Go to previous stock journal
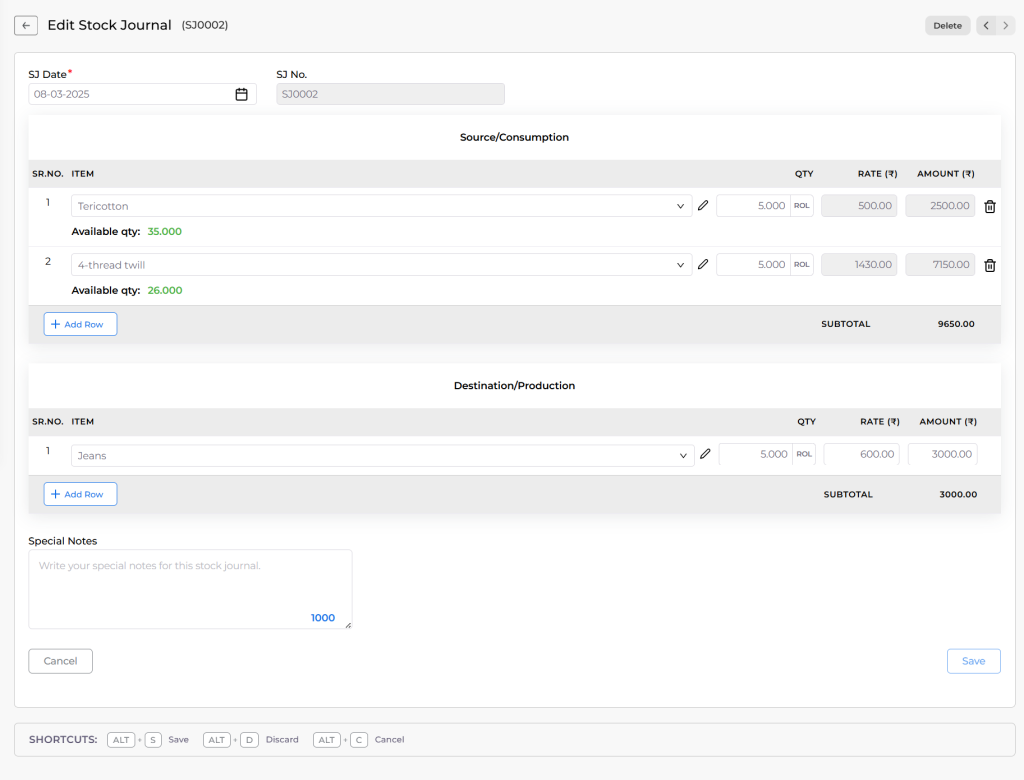The width and height of the screenshot is (1024, 780). pyautogui.click(x=986, y=25)
